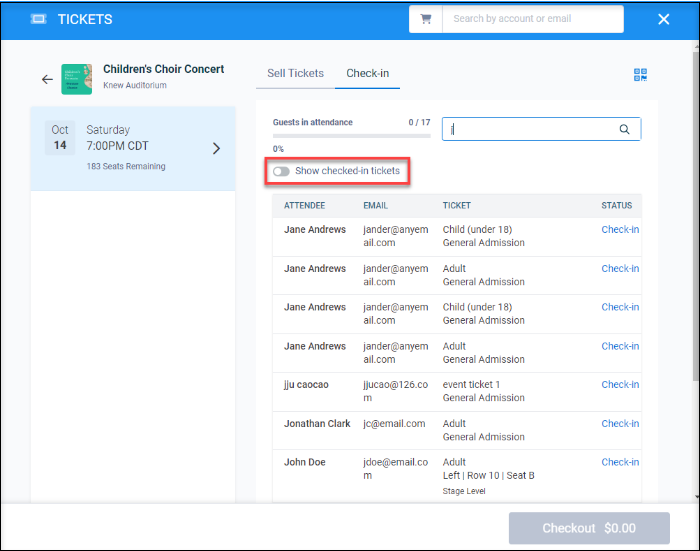The width and height of the screenshot is (700, 551).
Task: Switch to the Sell Tickets tab
Action: pos(295,73)
